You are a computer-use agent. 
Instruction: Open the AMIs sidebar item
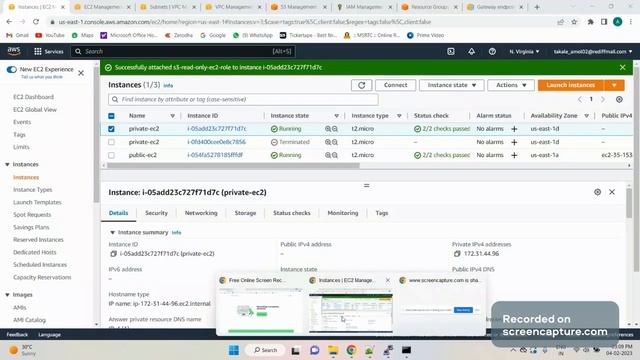pos(20,307)
